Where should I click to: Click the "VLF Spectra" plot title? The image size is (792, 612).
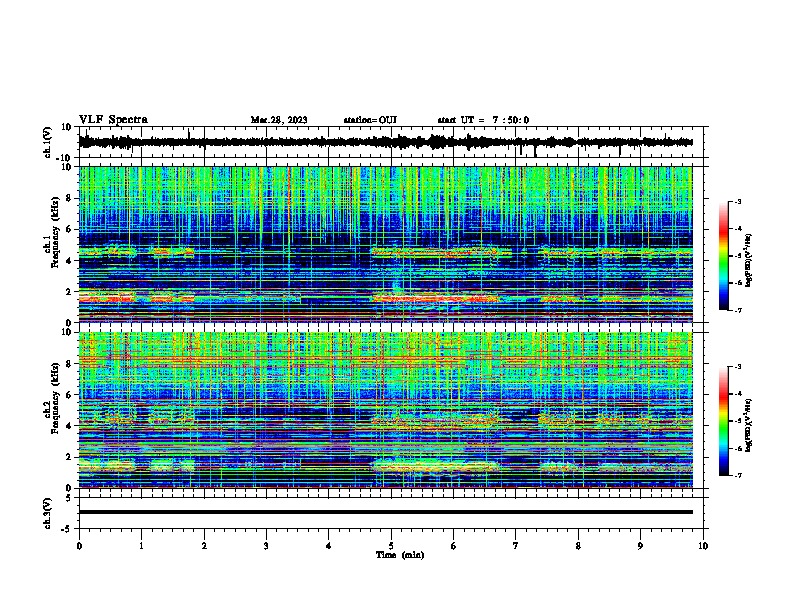click(113, 120)
